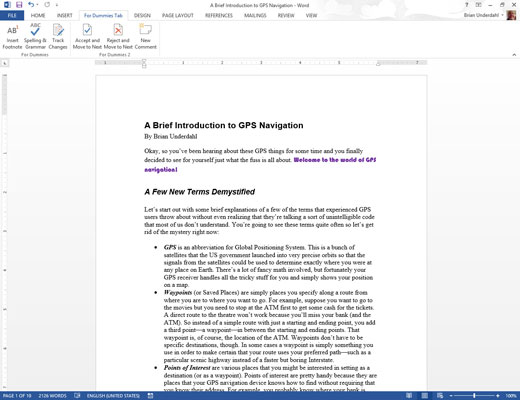Open Word Help question mark icon
Image resolution: width=520 pixels, height=400 pixels.
467,5
